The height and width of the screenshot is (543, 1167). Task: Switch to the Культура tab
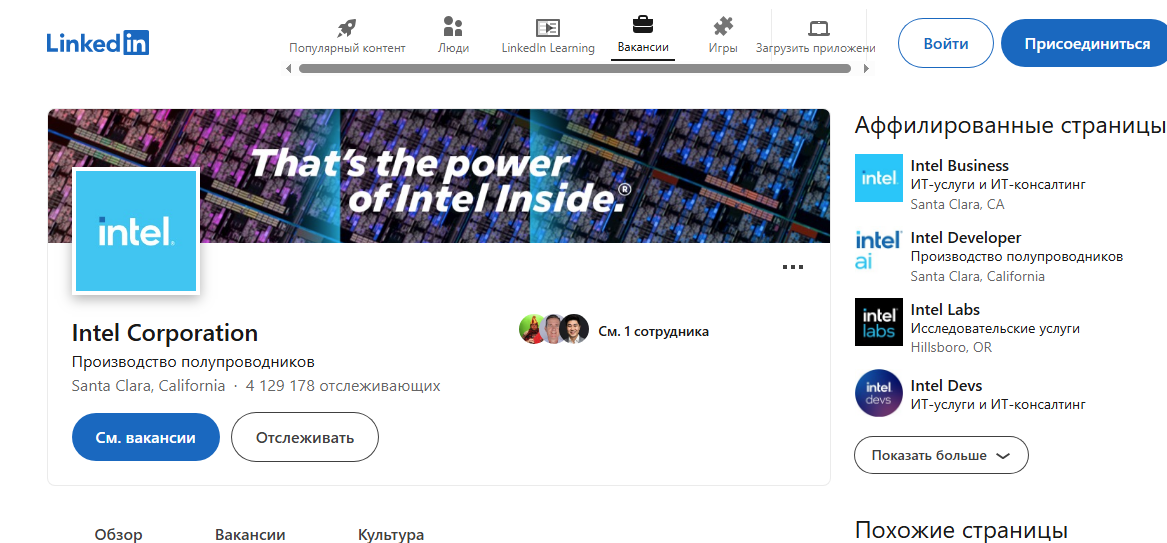click(391, 535)
